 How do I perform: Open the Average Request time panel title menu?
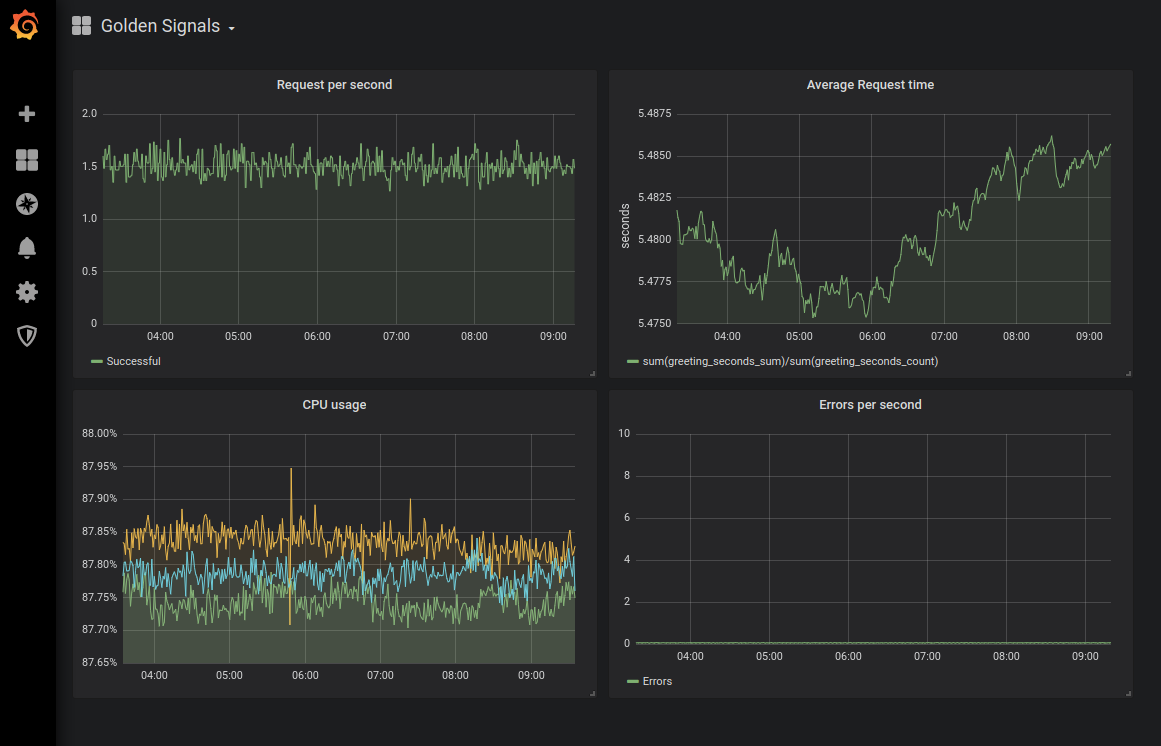[x=870, y=85]
